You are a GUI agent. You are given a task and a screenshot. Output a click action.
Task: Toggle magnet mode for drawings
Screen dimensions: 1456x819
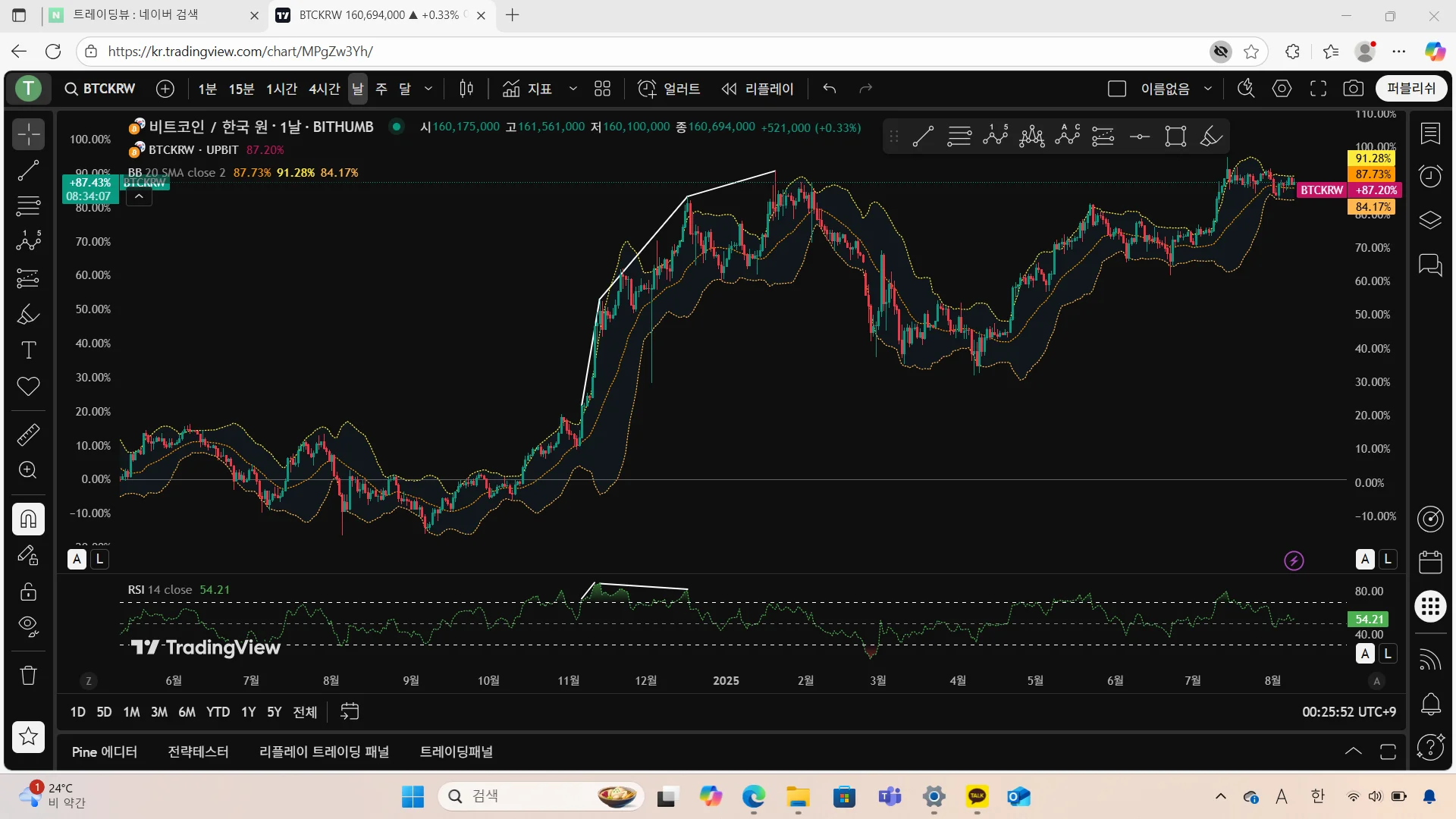pyautogui.click(x=28, y=519)
